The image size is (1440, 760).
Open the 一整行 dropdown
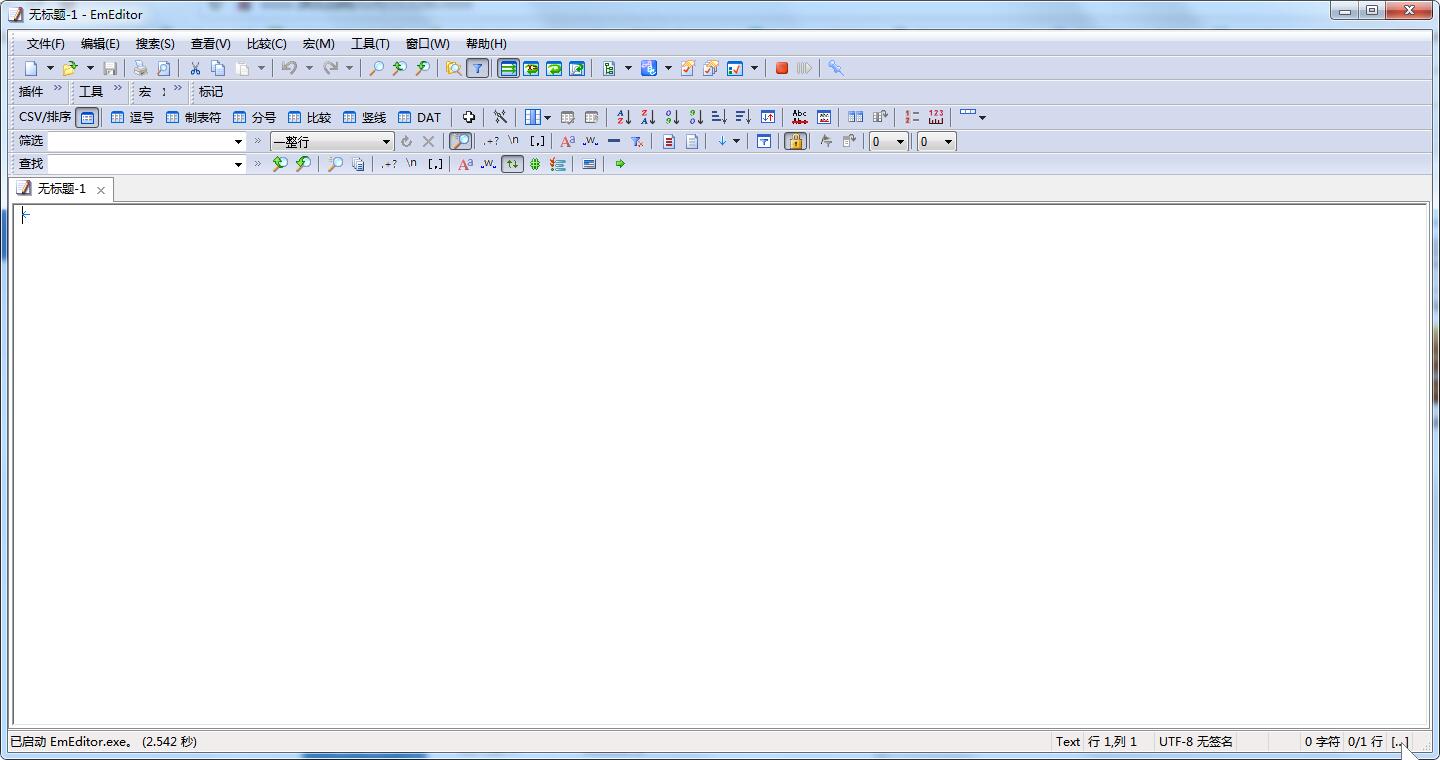386,141
